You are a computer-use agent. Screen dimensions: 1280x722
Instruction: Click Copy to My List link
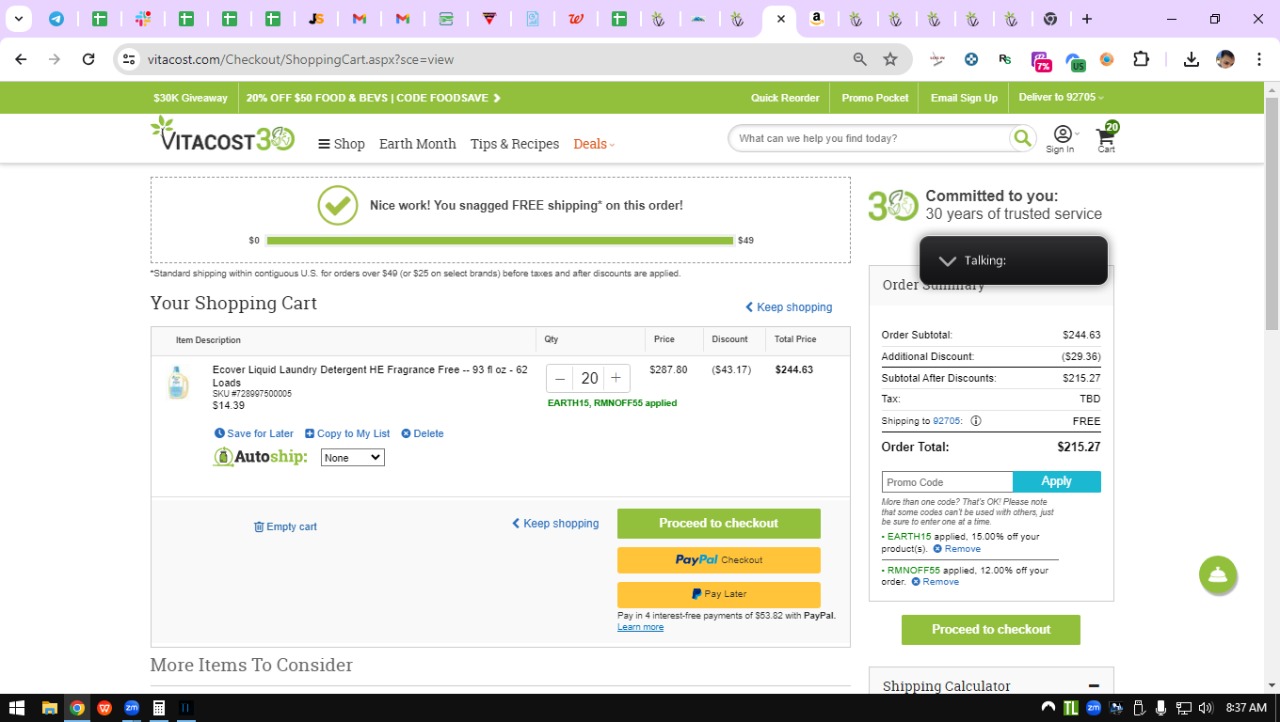tap(347, 434)
